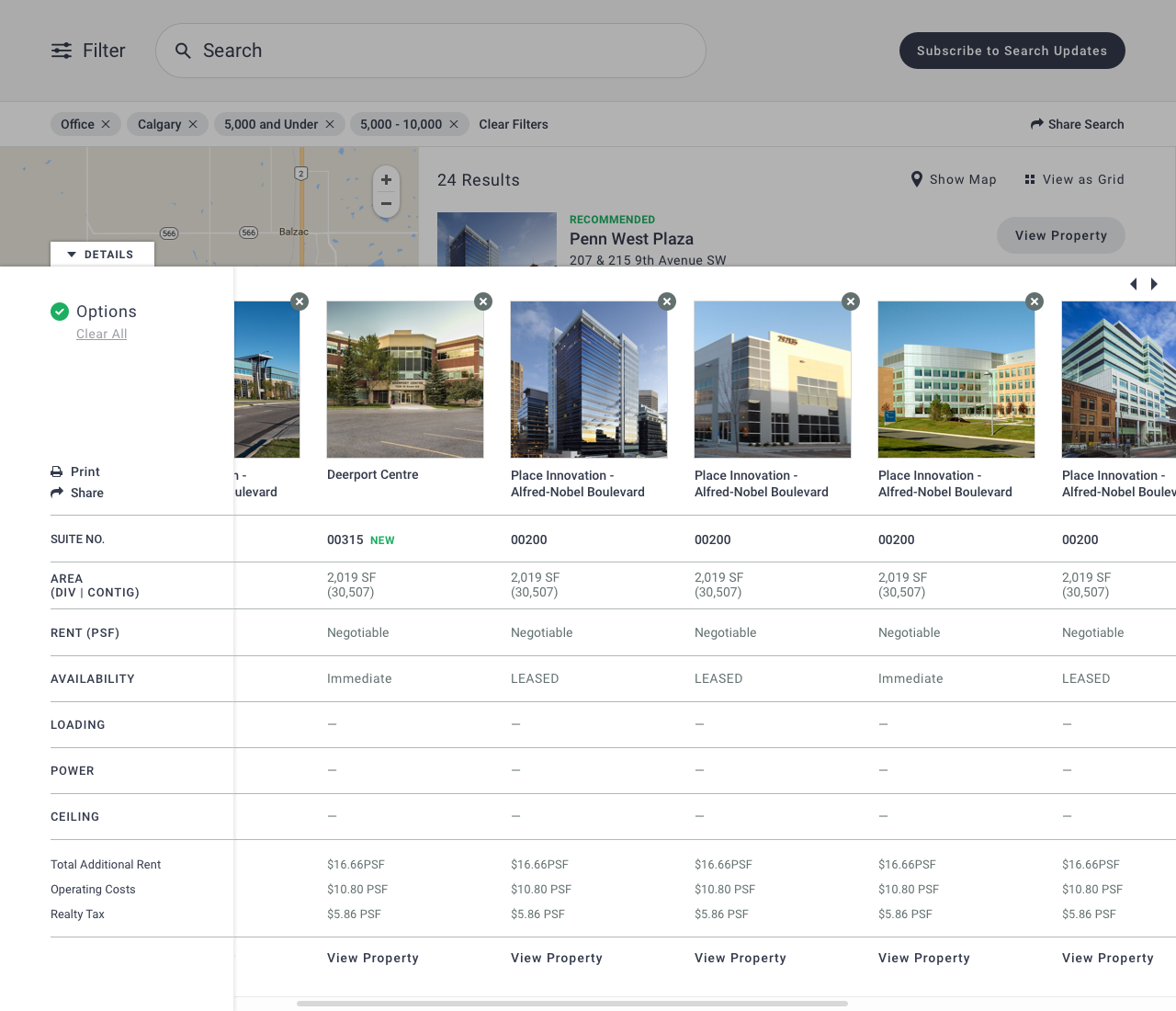
Task: Click the Share option in sidebar
Action: [77, 493]
